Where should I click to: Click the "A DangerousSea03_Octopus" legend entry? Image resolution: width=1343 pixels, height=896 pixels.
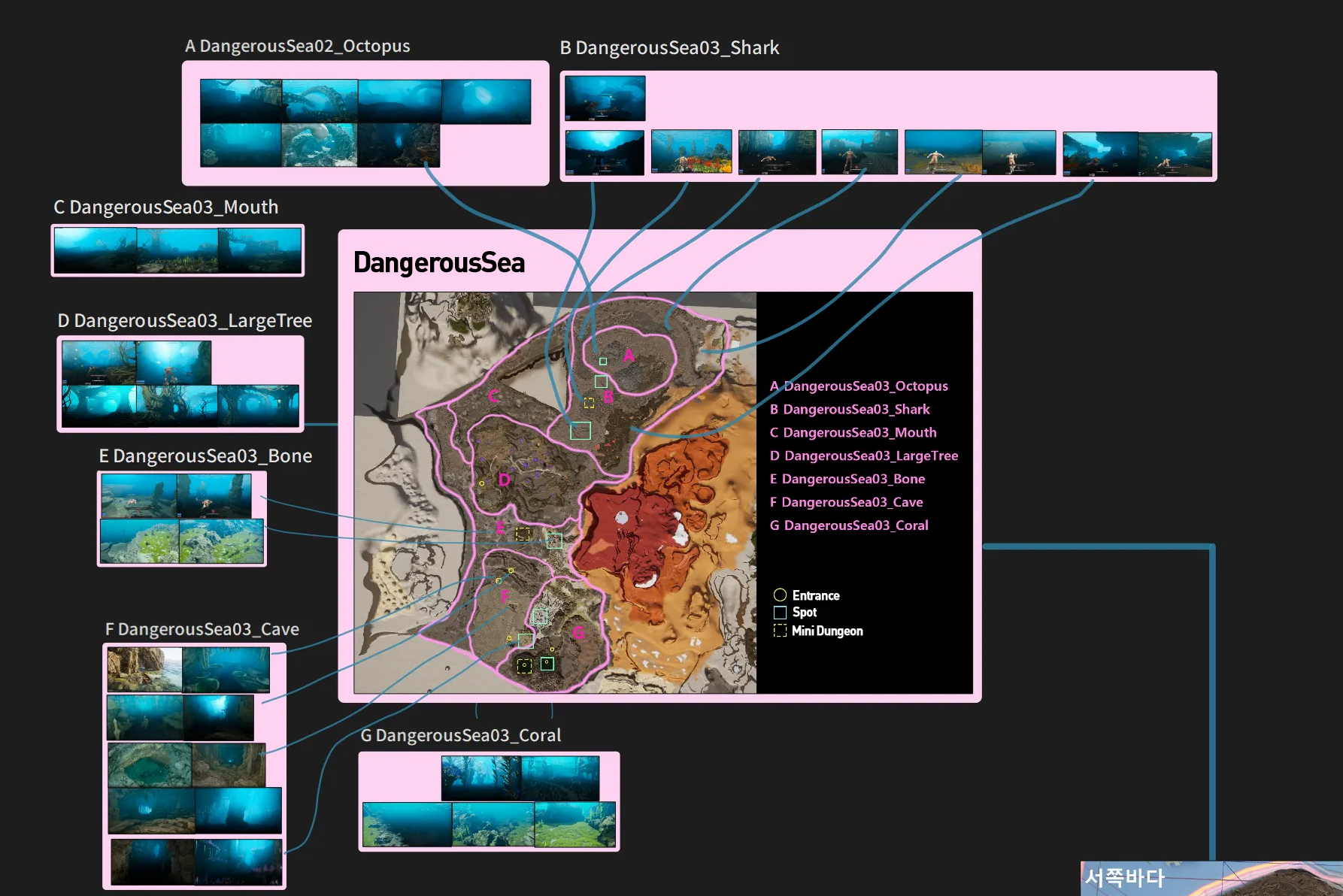(859, 386)
